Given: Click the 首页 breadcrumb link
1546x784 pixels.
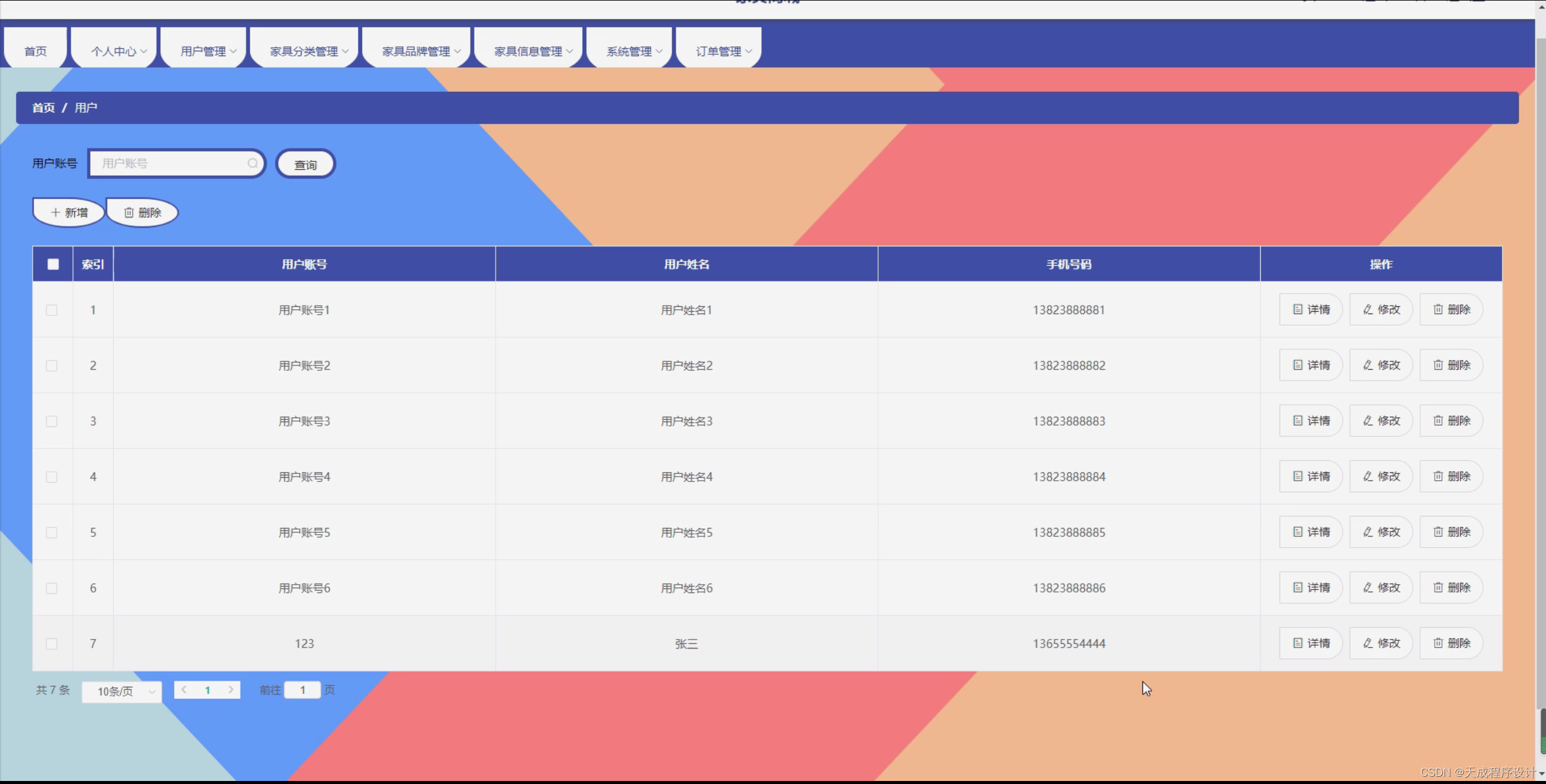Looking at the screenshot, I should [42, 108].
